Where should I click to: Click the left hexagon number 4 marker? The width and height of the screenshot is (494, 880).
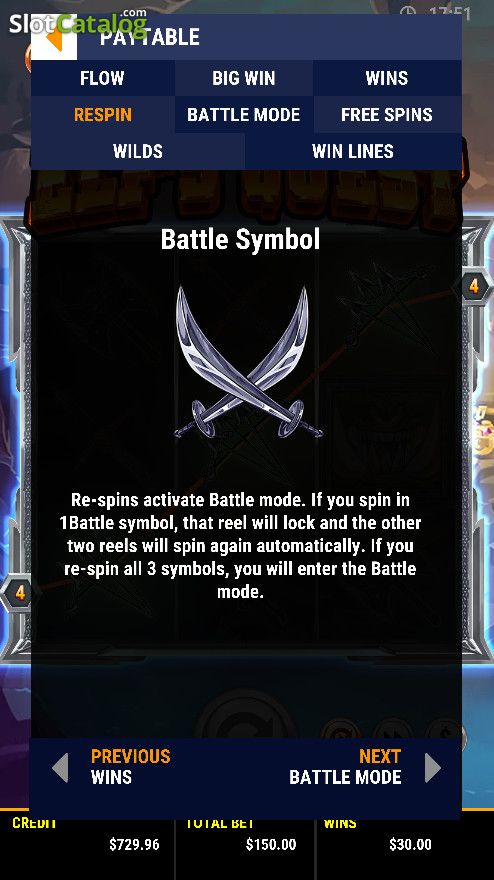20,593
